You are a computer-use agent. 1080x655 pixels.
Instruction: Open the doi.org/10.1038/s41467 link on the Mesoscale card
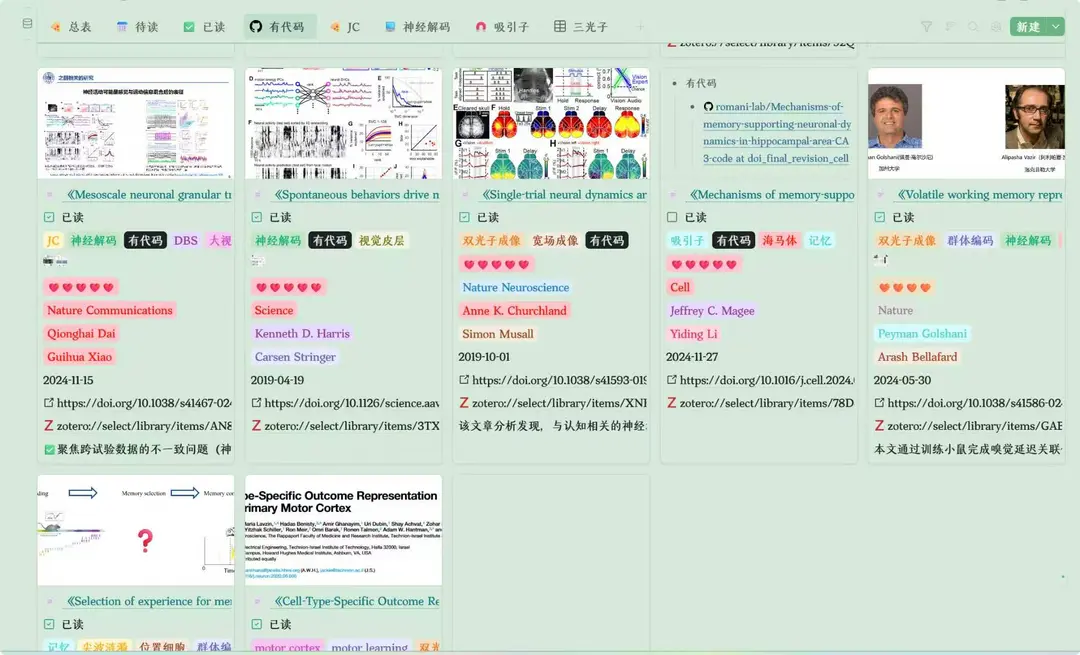tap(144, 403)
